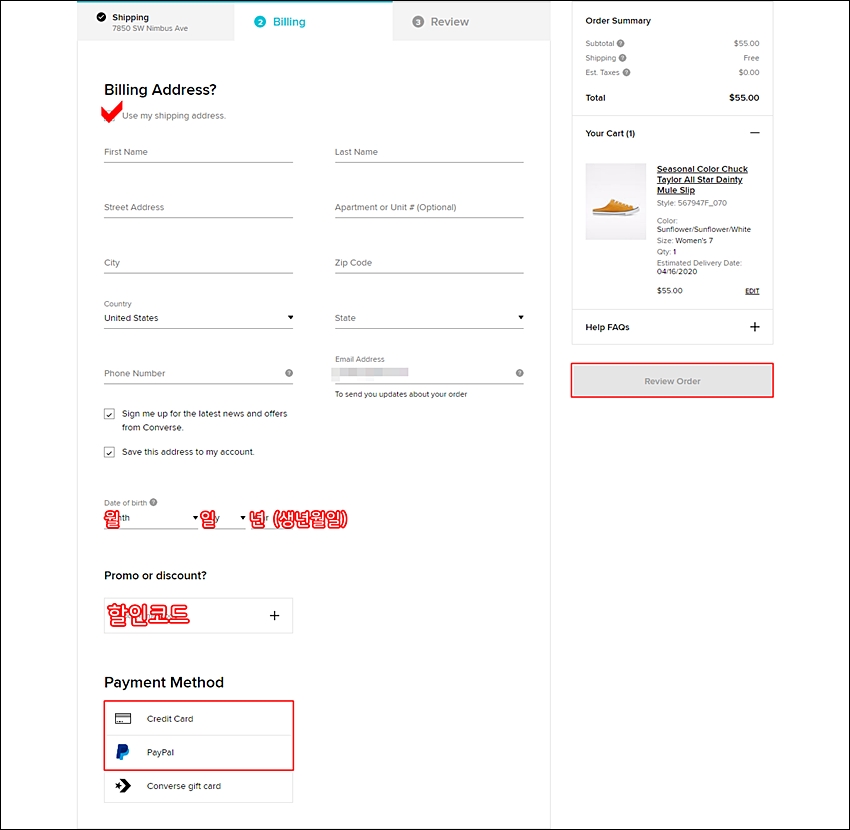Click the Review step number 3 icon
Image resolution: width=850 pixels, height=830 pixels.
click(x=418, y=22)
